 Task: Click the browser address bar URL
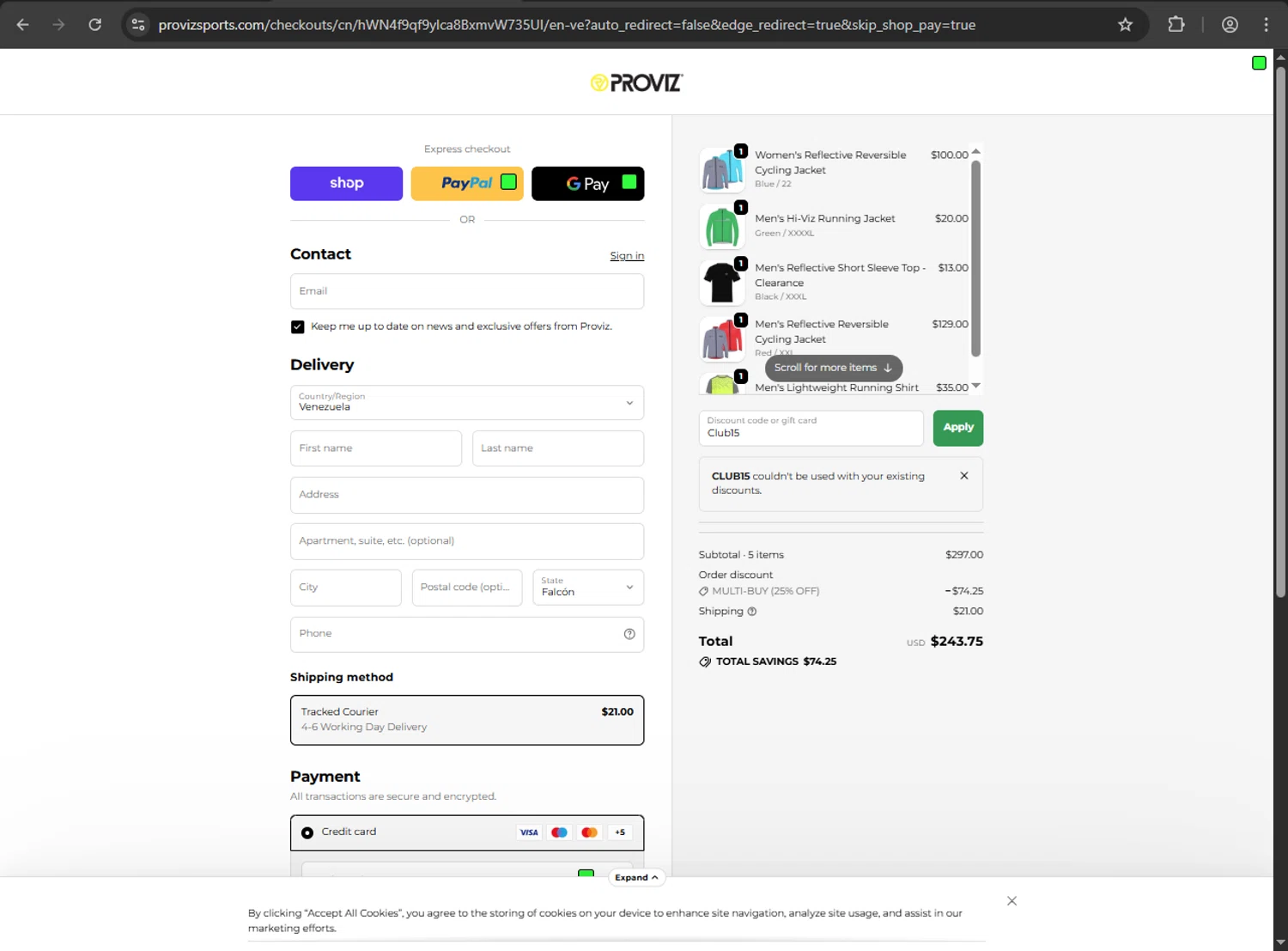(x=567, y=25)
